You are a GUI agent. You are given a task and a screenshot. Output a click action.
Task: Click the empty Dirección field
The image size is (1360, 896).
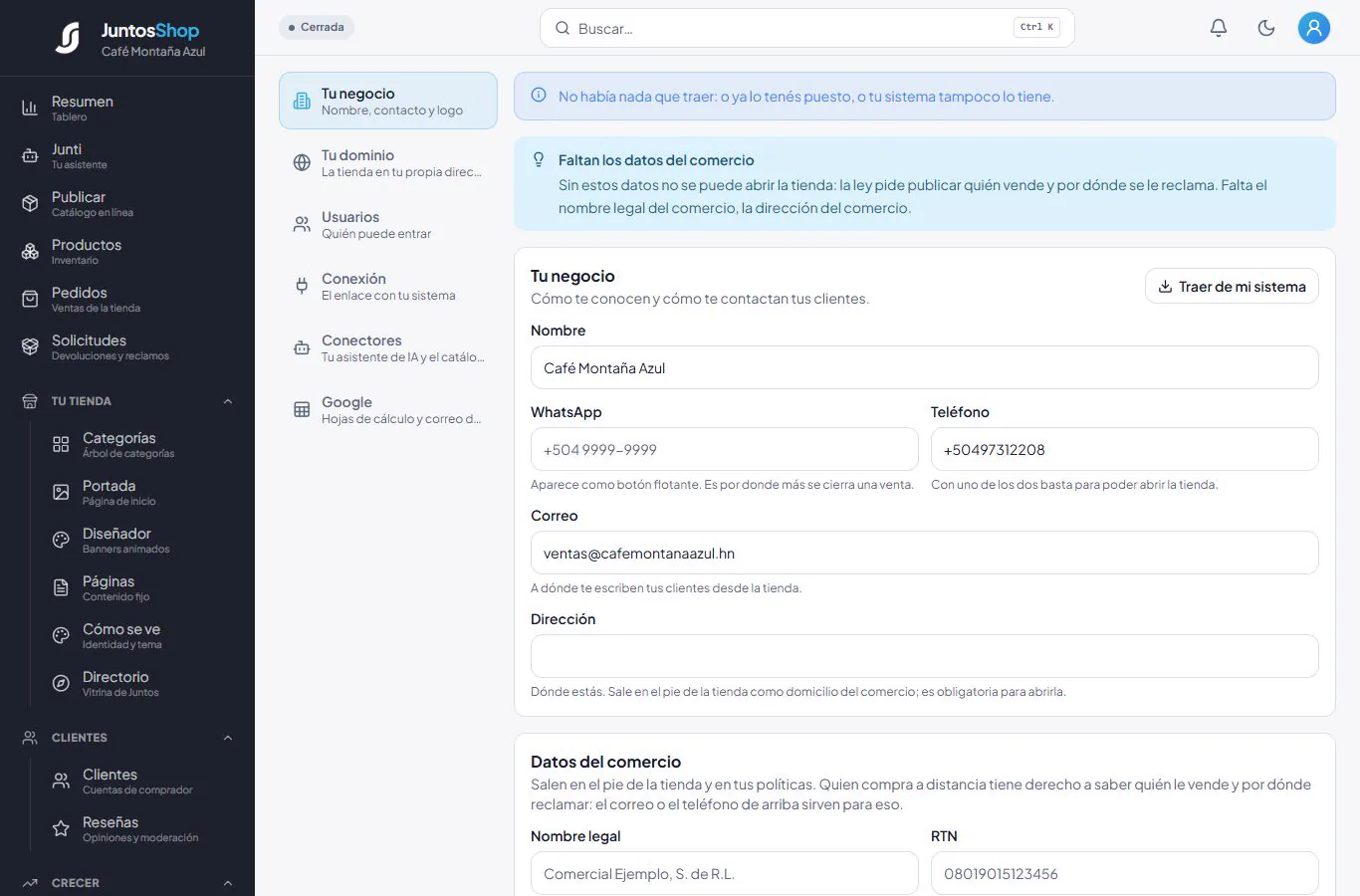924,656
